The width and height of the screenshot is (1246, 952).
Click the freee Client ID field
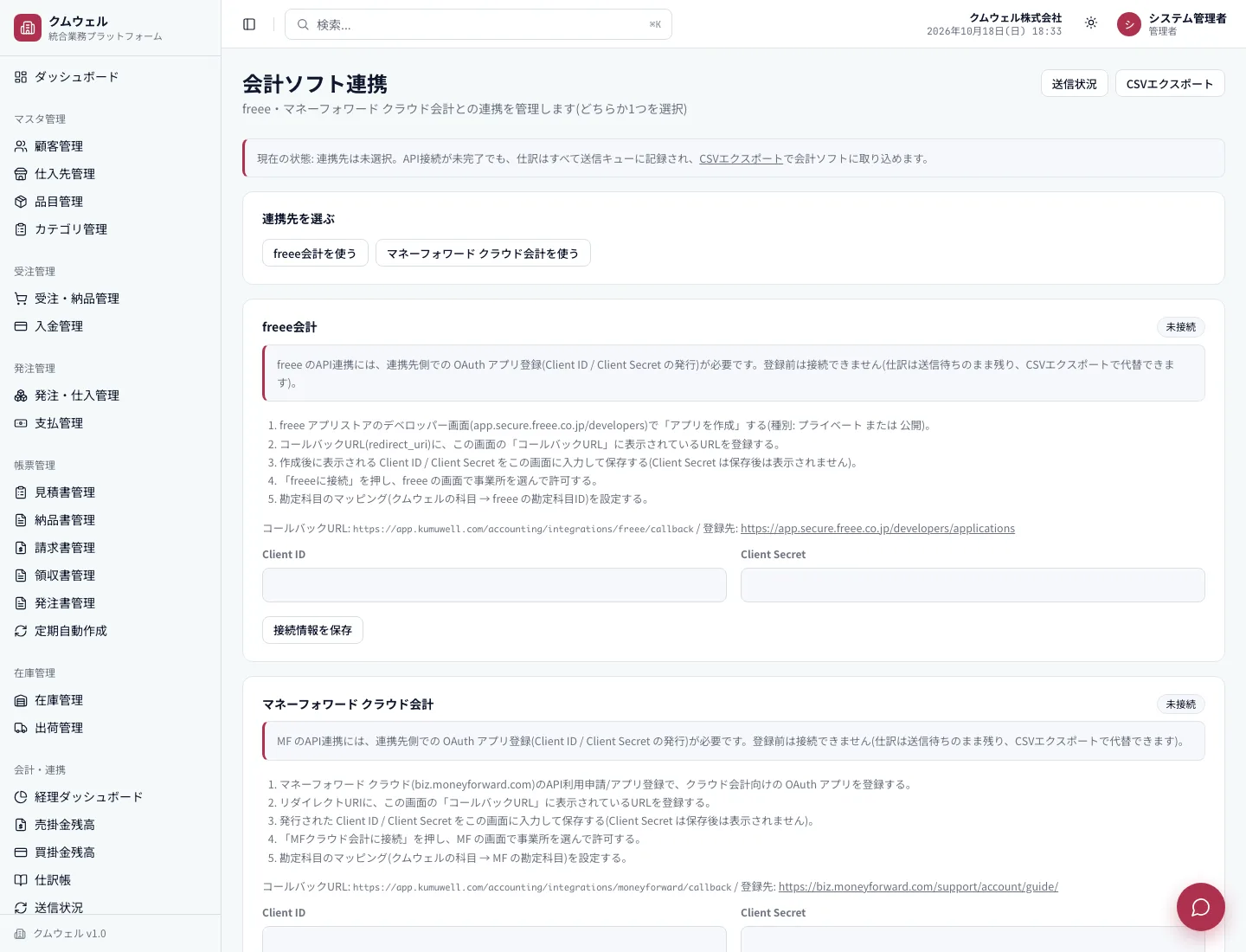494,585
